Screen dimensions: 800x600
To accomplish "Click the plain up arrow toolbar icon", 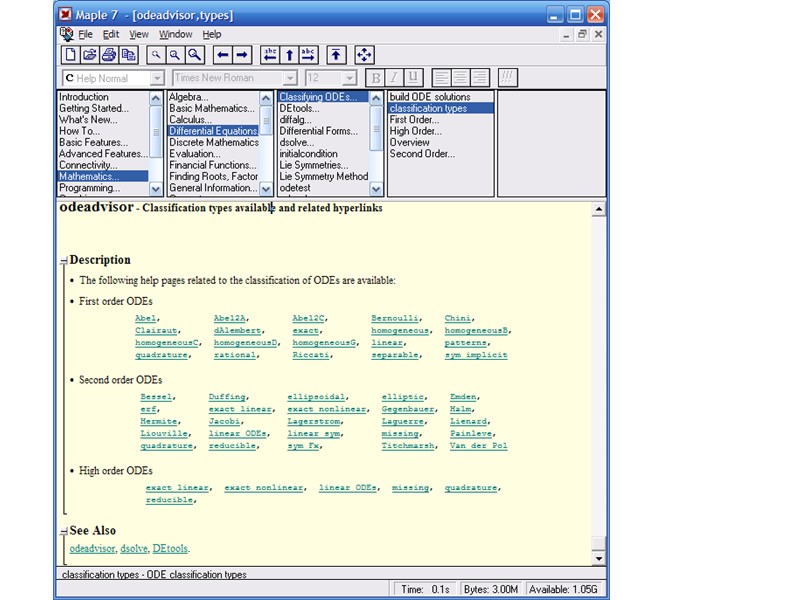I will coord(289,55).
